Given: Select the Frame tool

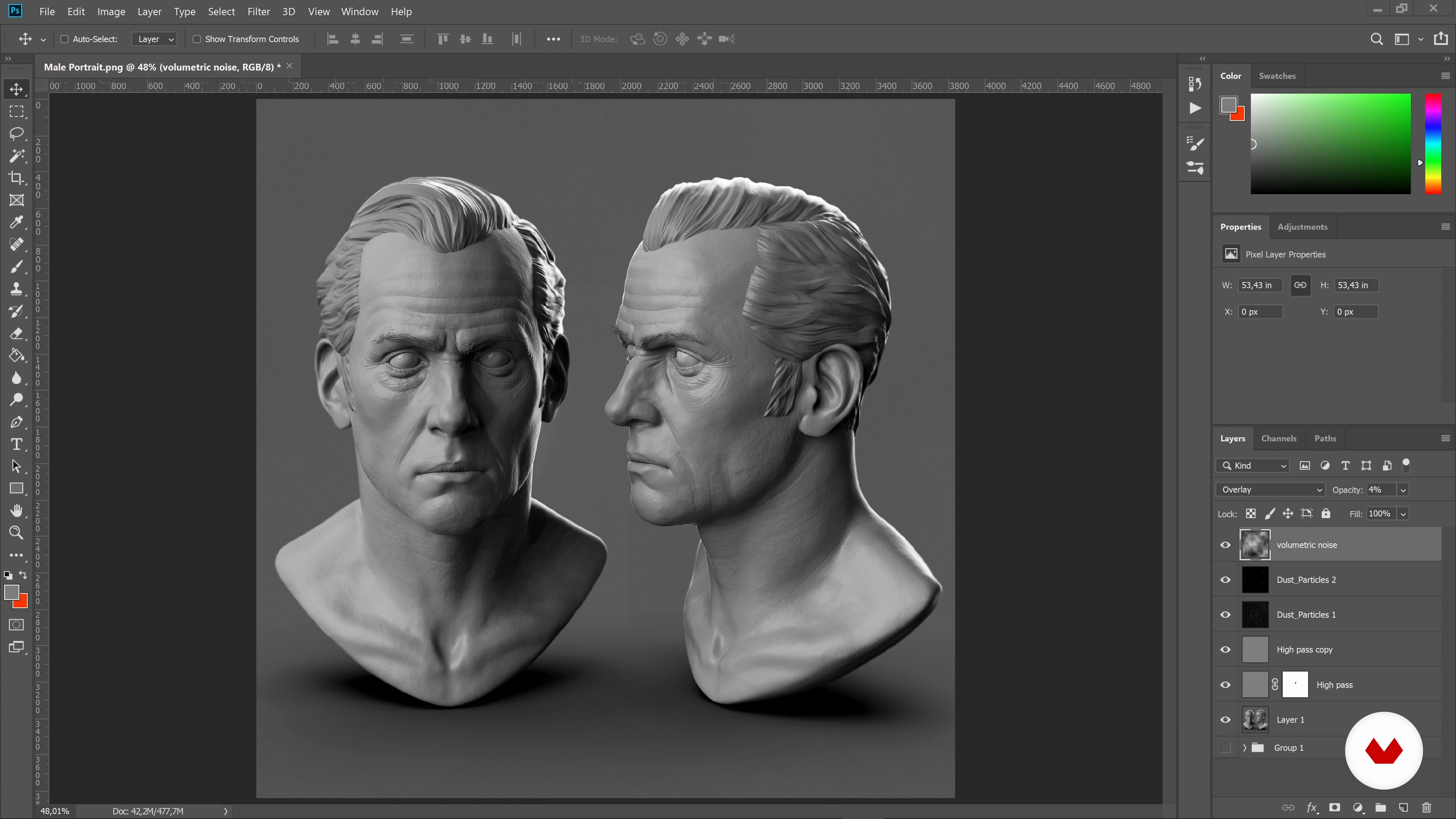Looking at the screenshot, I should coord(16,200).
